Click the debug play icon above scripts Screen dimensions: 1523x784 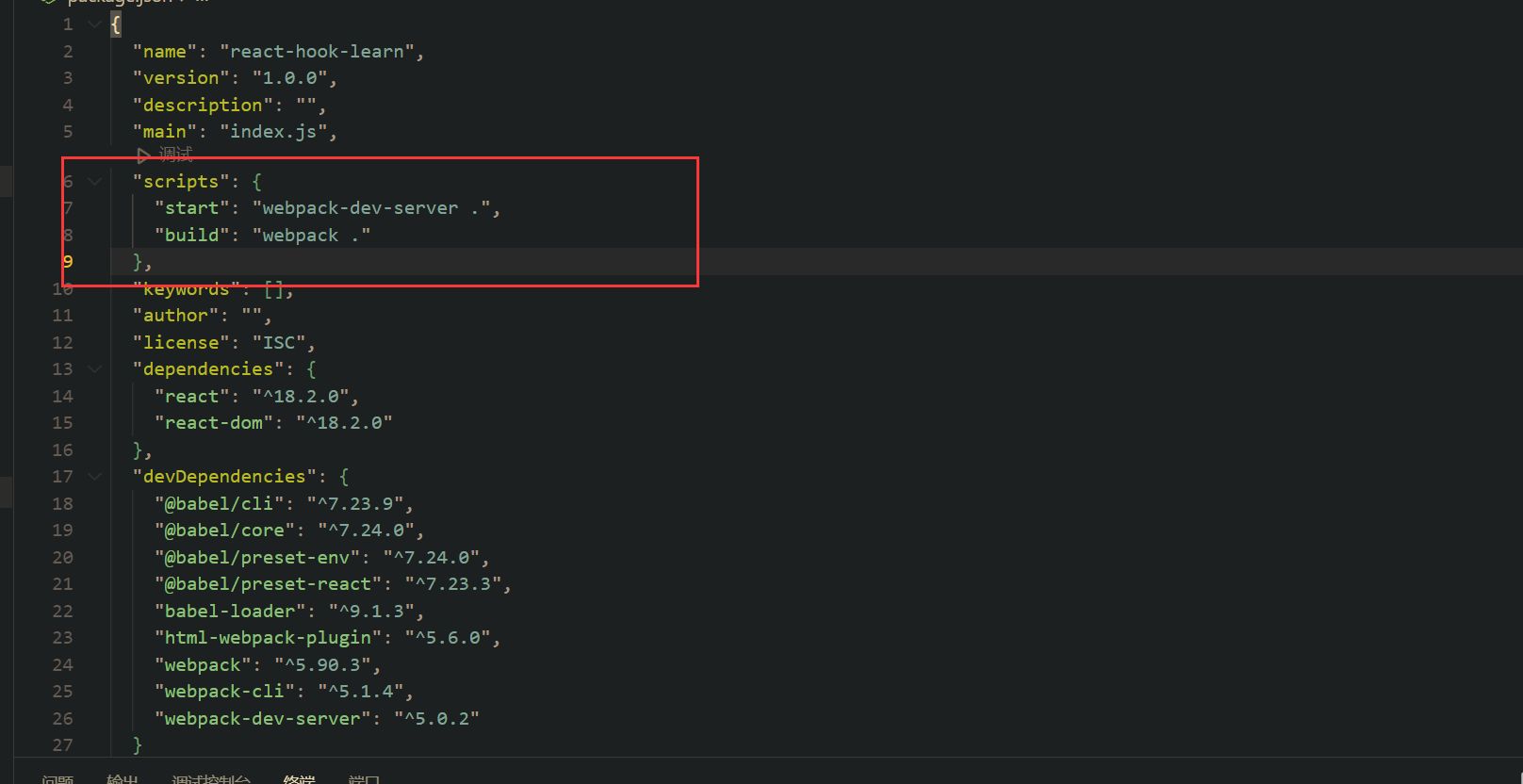click(x=143, y=155)
